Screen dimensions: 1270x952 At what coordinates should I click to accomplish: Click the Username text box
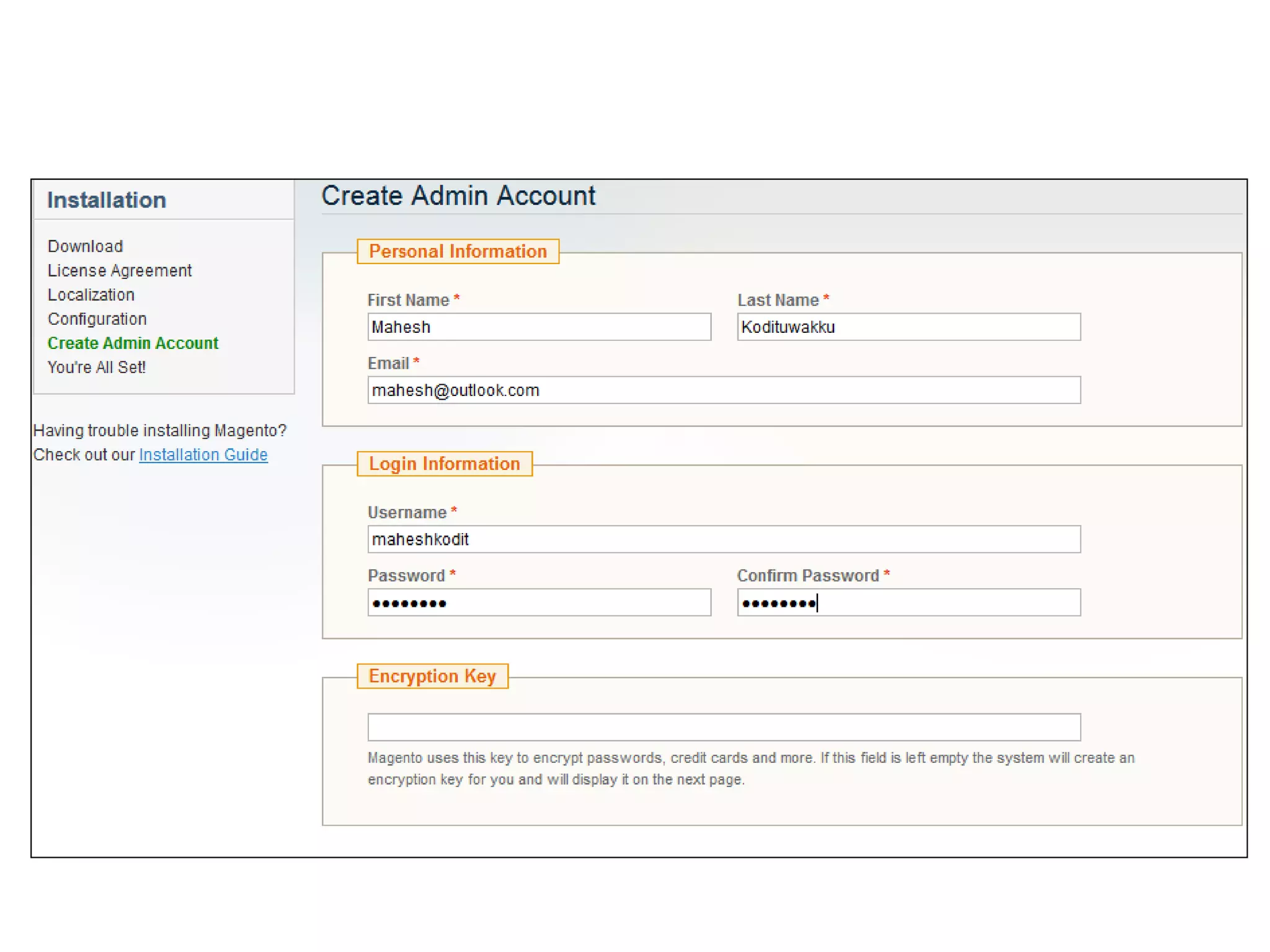tap(723, 539)
